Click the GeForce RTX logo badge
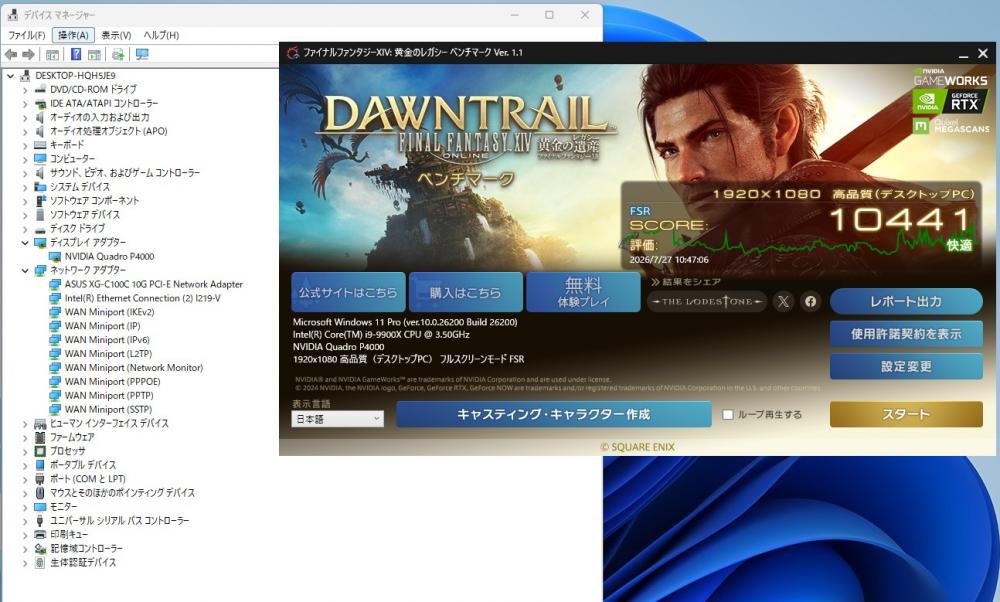This screenshot has width=1000, height=602. [x=950, y=101]
